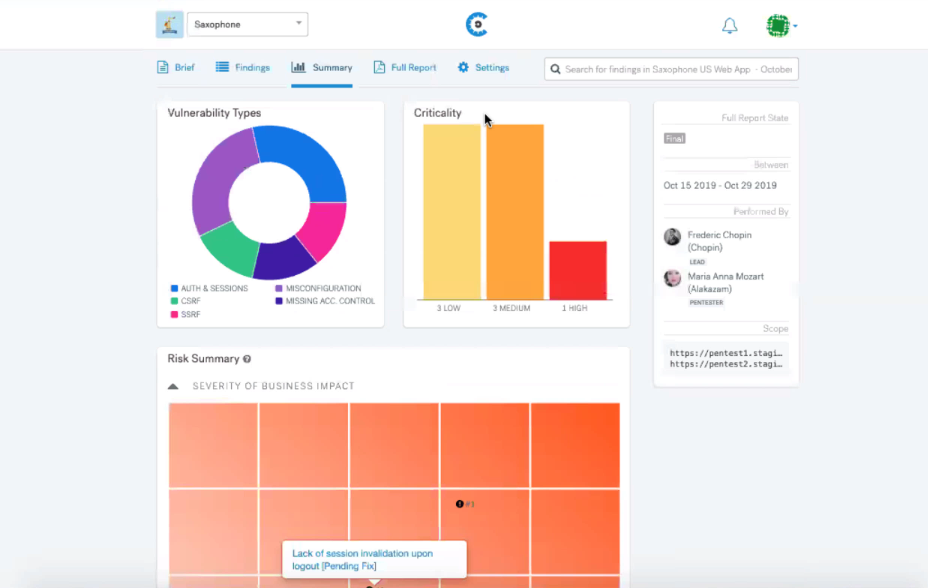Image resolution: width=928 pixels, height=588 pixels.
Task: Open 'Lack of session invalidation upon logout' link
Action: pyautogui.click(x=362, y=560)
